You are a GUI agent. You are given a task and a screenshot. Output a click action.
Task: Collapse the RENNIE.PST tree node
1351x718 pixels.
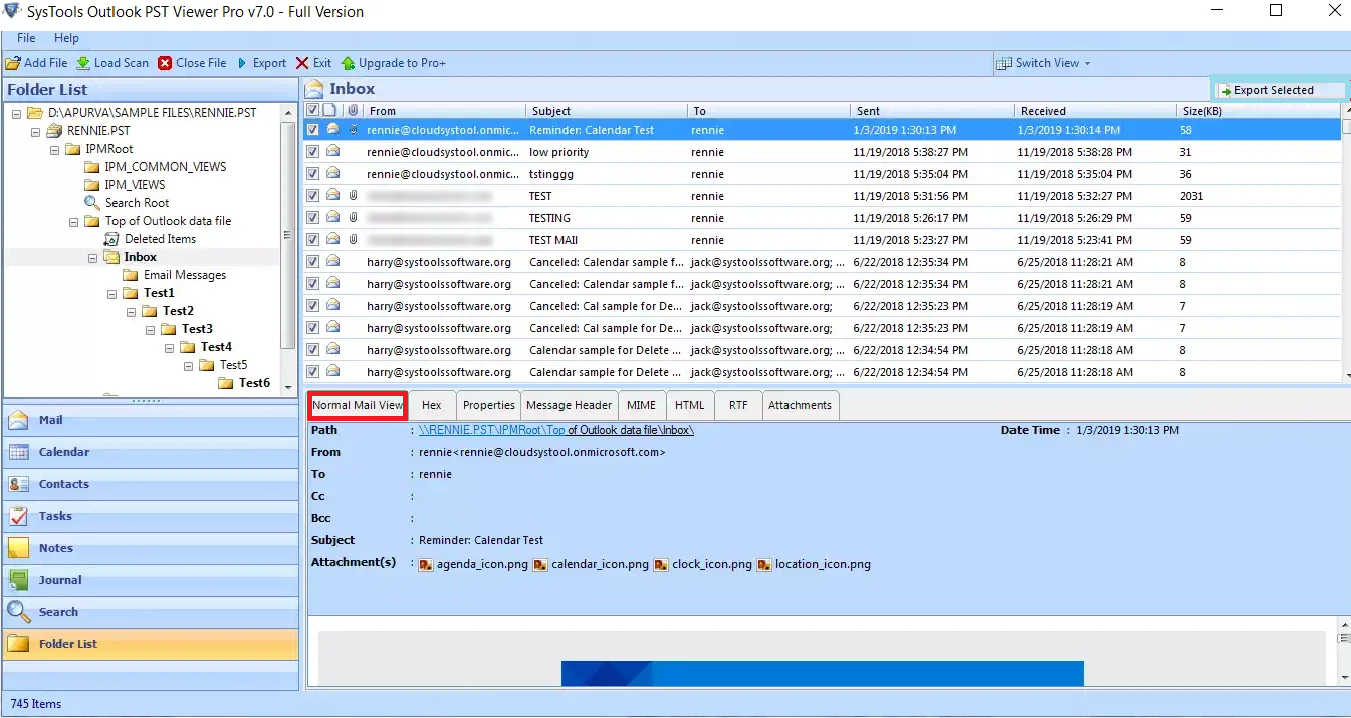[x=36, y=131]
